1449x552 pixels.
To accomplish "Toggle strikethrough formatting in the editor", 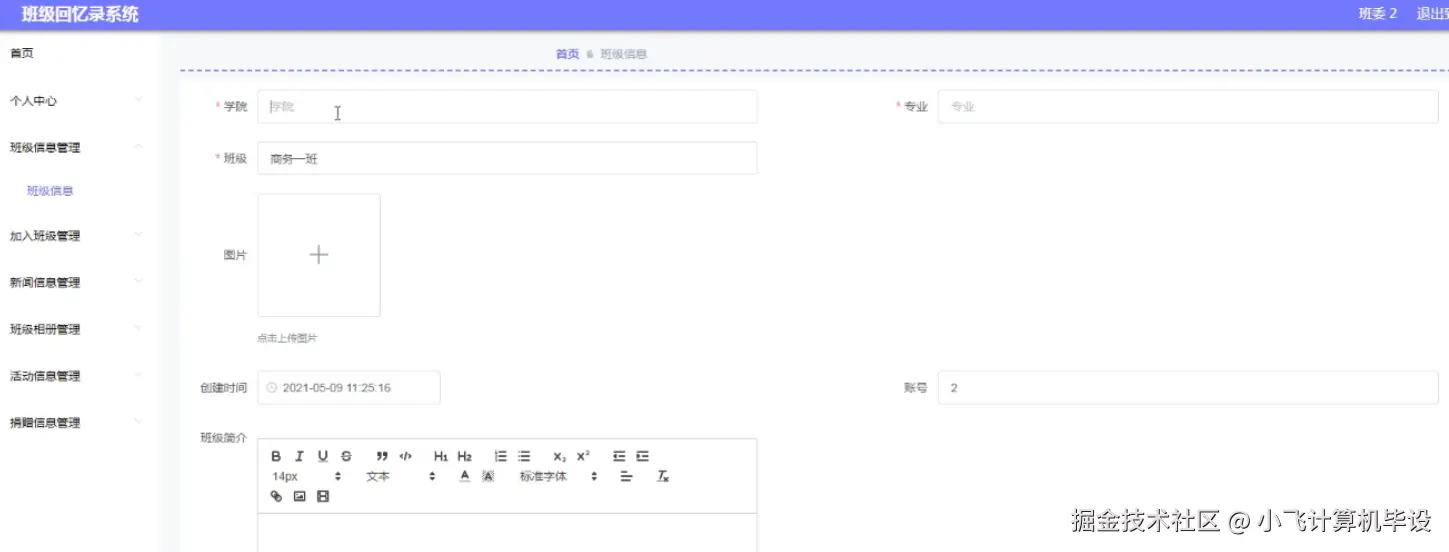I will [347, 456].
